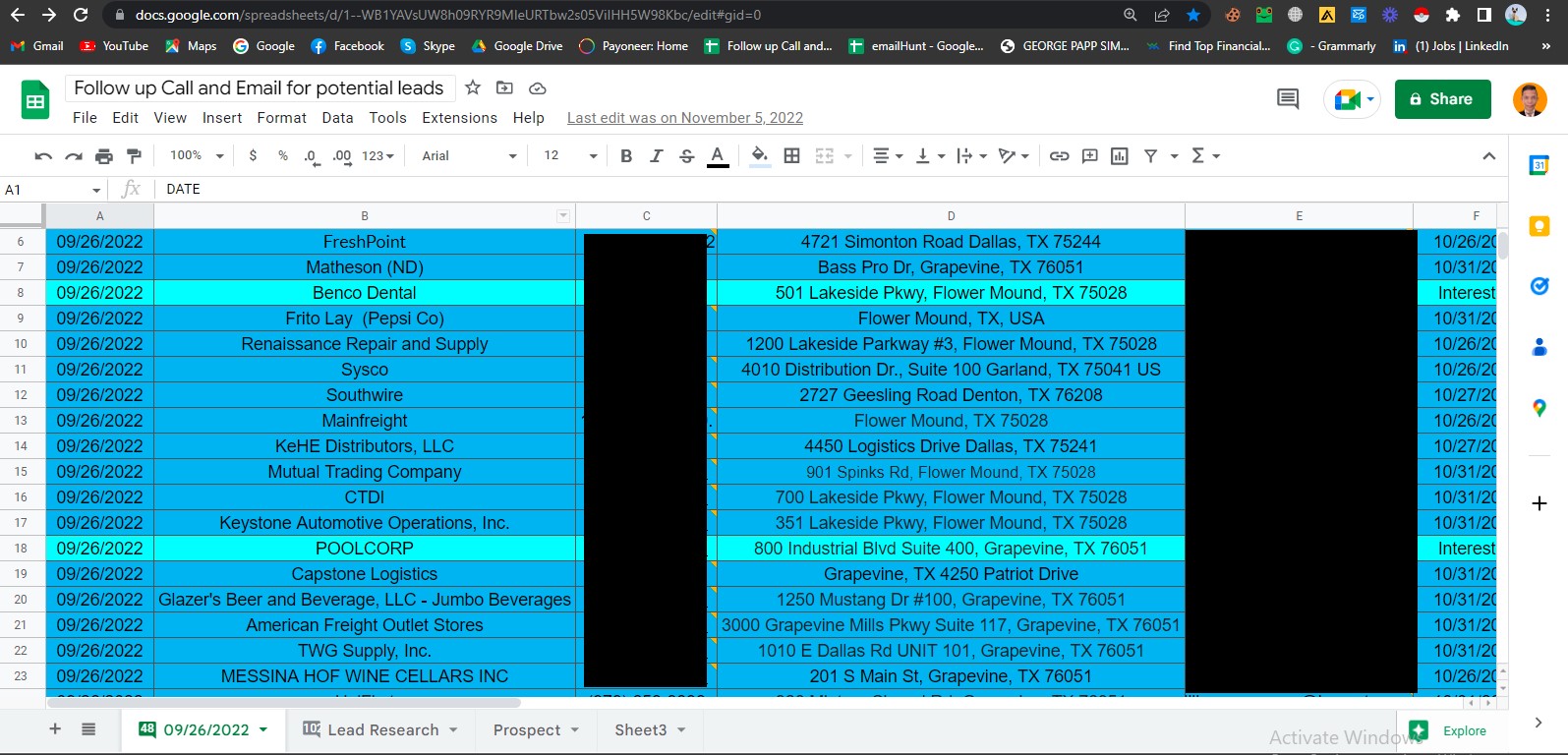Screen dimensions: 1568x755
Task: Increase decimal places
Action: point(342,156)
